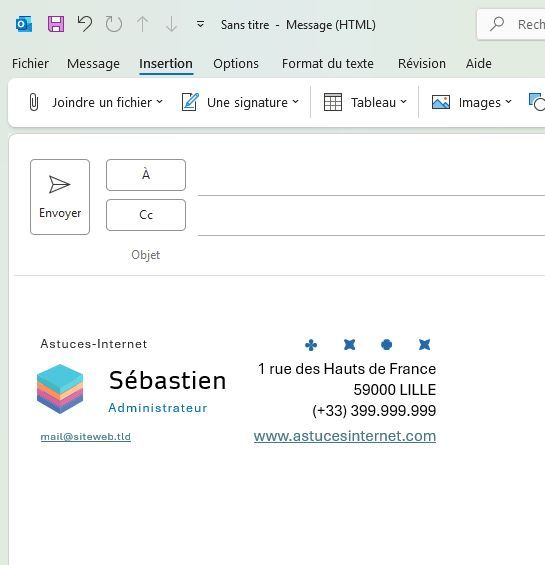The width and height of the screenshot is (545, 565).
Task: Open the www.astucesinternet.com link
Action: (x=345, y=436)
